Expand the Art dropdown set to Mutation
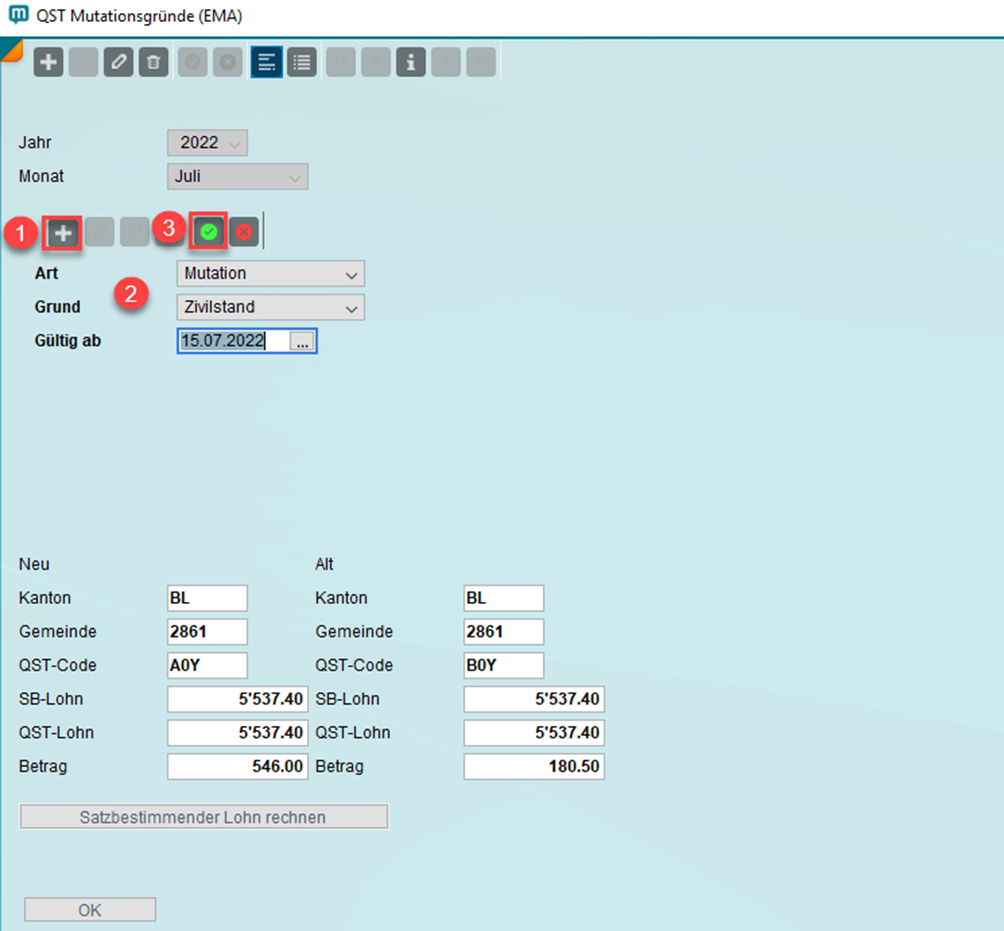 pos(270,273)
